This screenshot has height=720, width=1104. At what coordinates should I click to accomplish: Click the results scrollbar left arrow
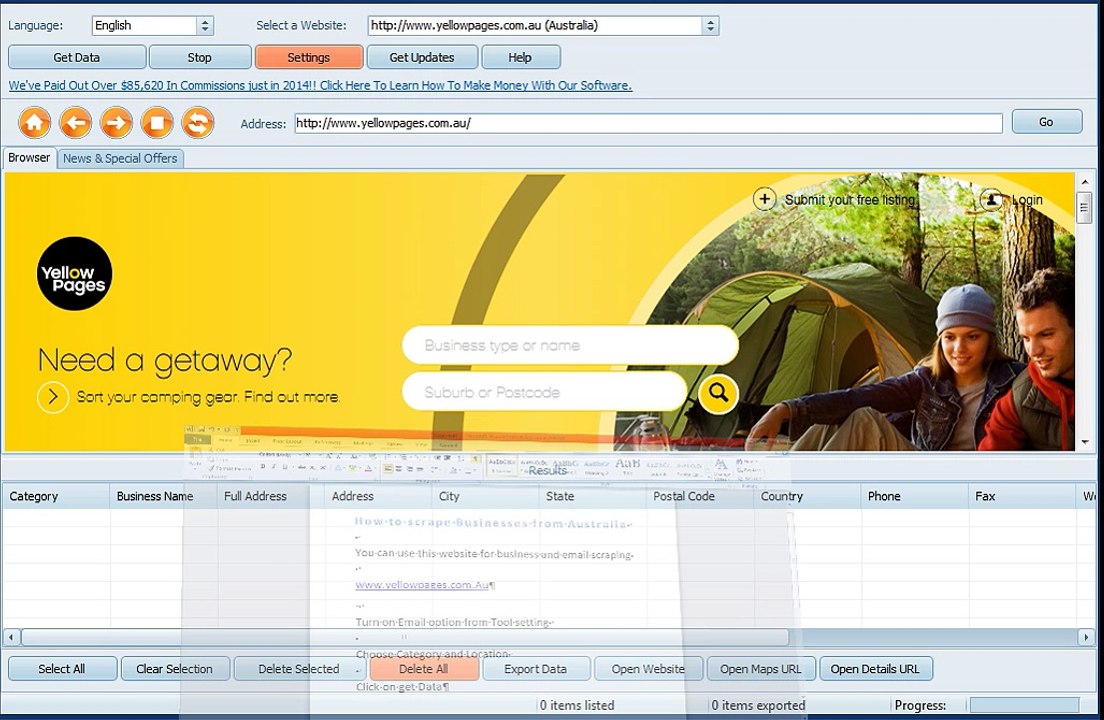tap(11, 637)
